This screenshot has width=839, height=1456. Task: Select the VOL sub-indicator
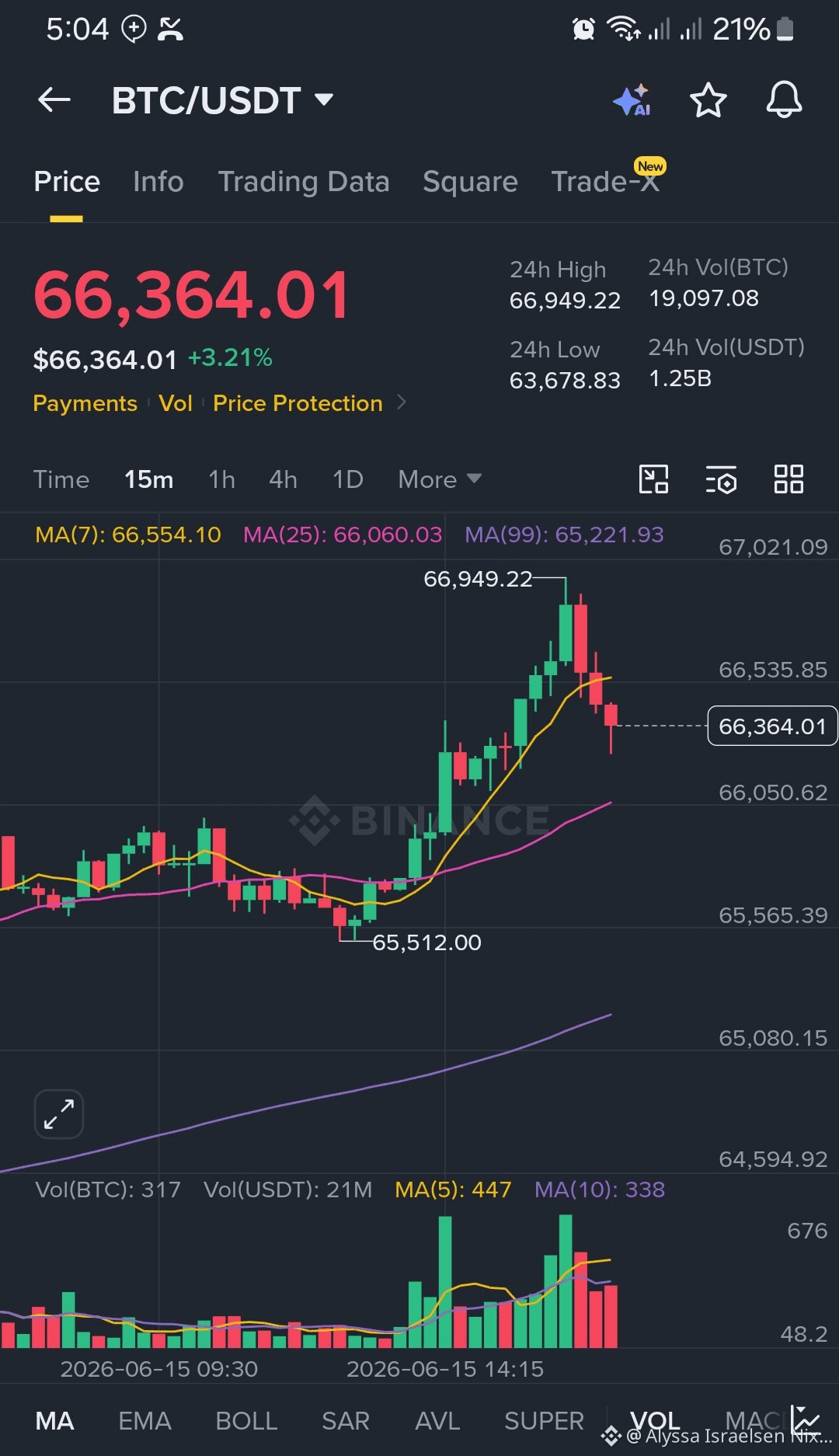pyautogui.click(x=655, y=1421)
